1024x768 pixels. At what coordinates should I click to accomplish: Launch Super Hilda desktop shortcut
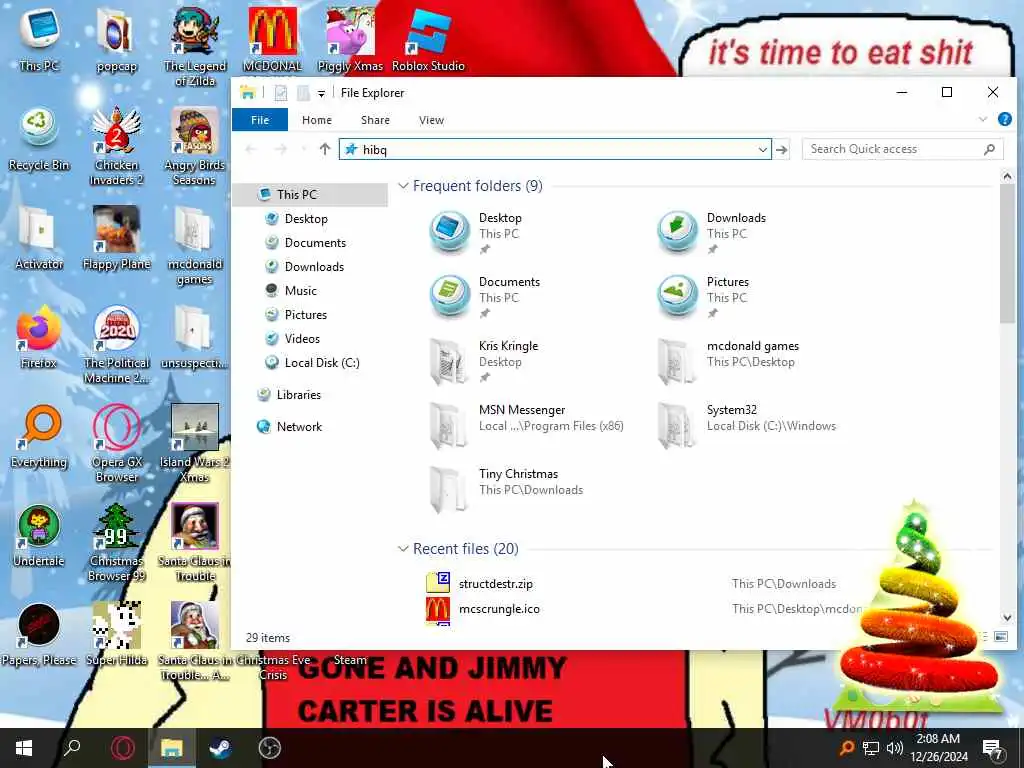point(116,634)
